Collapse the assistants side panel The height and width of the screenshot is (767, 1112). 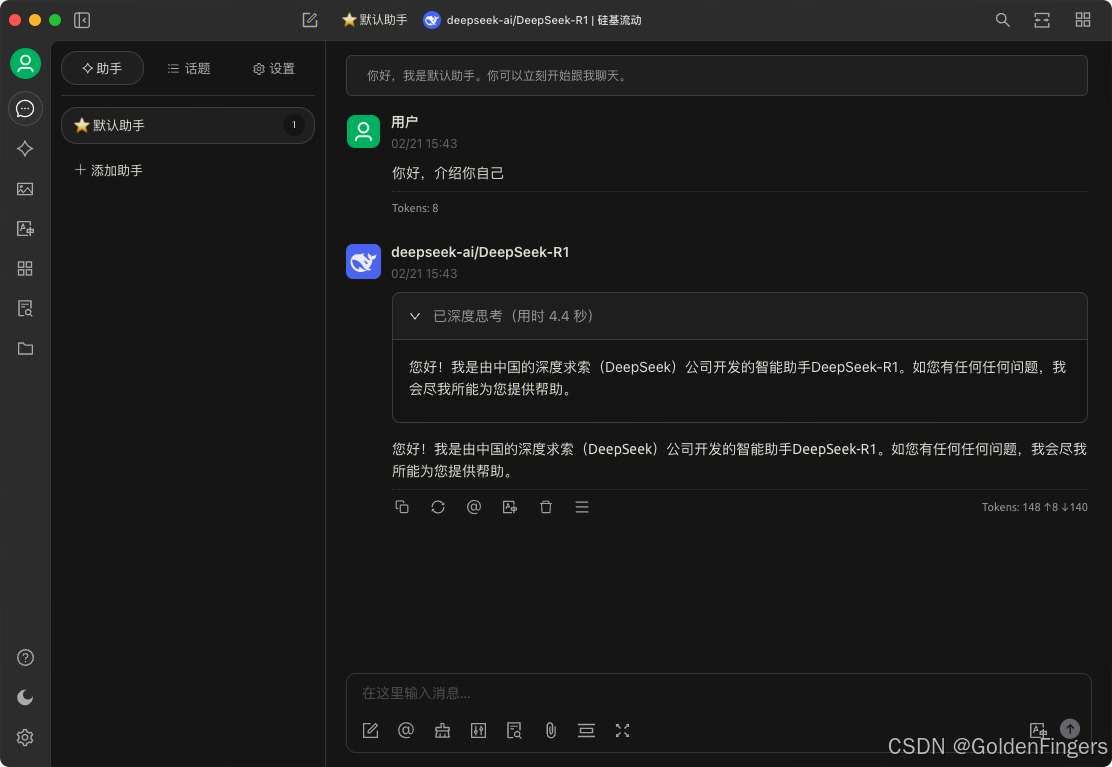(82, 20)
